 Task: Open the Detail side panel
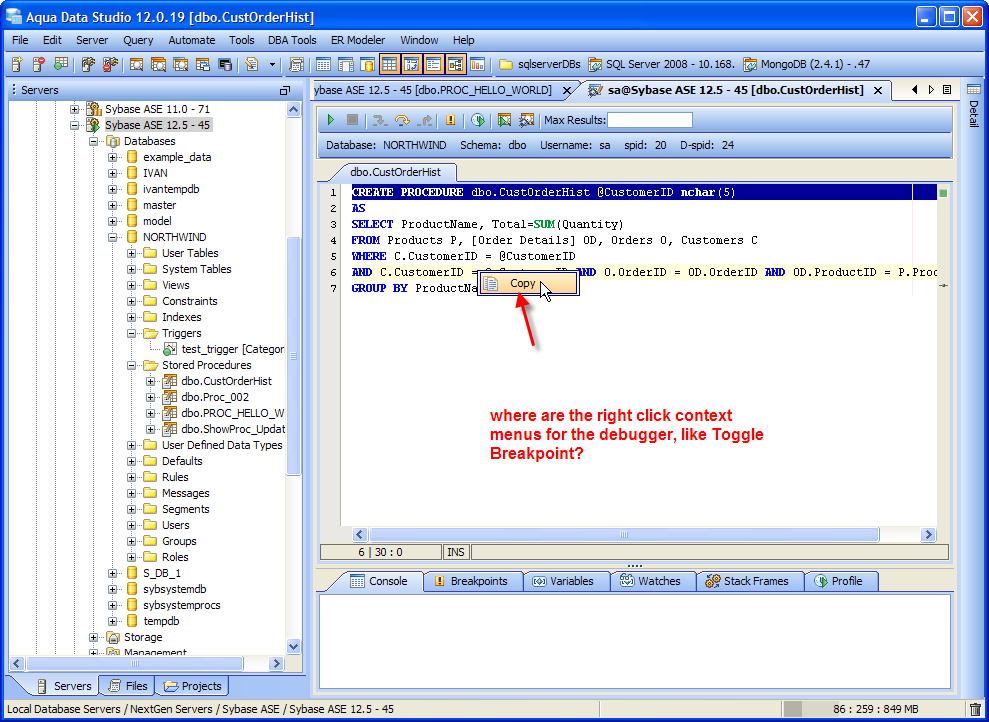pos(973,105)
